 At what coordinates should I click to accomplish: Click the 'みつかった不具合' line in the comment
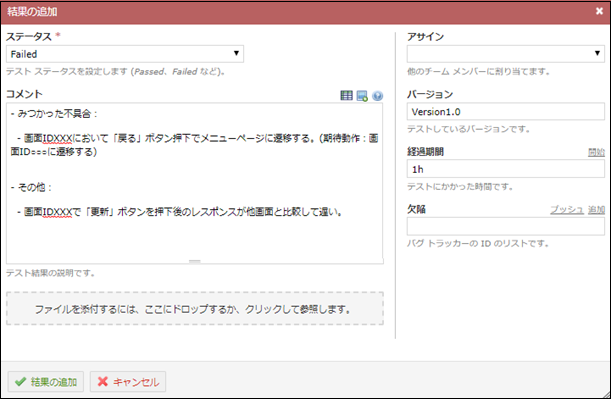click(x=54, y=114)
